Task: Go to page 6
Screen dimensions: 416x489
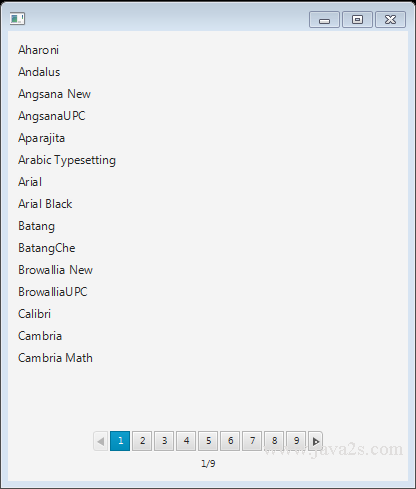Action: [x=230, y=441]
